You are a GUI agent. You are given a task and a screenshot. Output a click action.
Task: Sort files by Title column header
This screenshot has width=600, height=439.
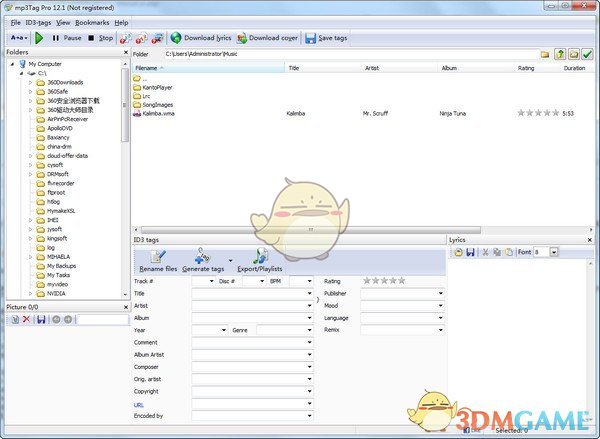(x=323, y=68)
